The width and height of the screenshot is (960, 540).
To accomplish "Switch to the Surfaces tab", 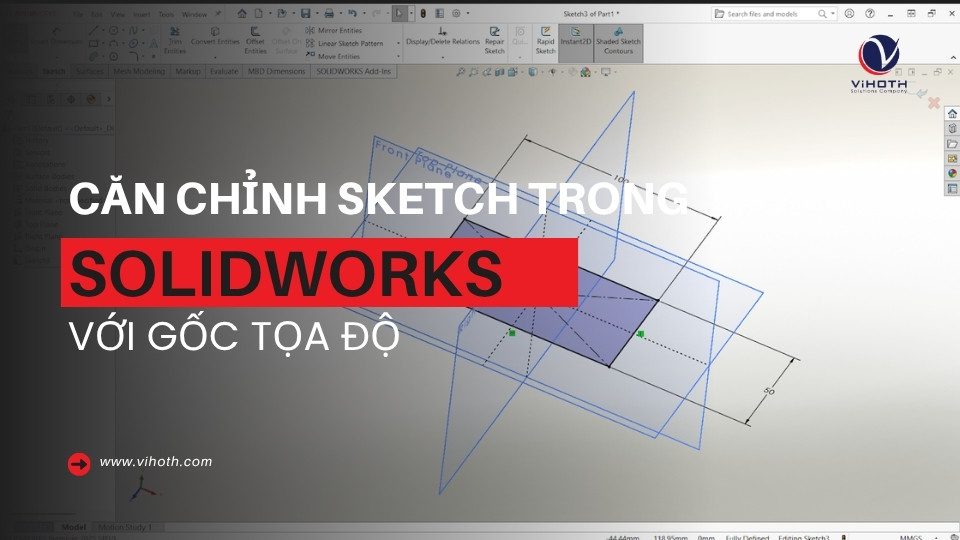I will point(89,72).
